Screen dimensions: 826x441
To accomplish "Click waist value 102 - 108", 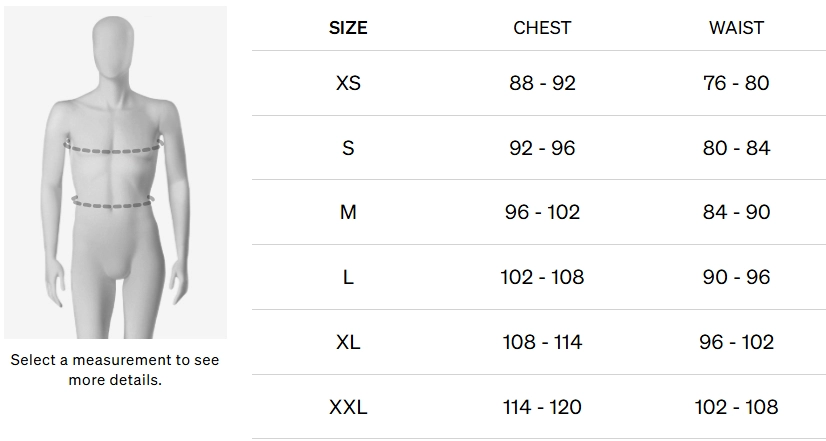I will coord(736,407).
